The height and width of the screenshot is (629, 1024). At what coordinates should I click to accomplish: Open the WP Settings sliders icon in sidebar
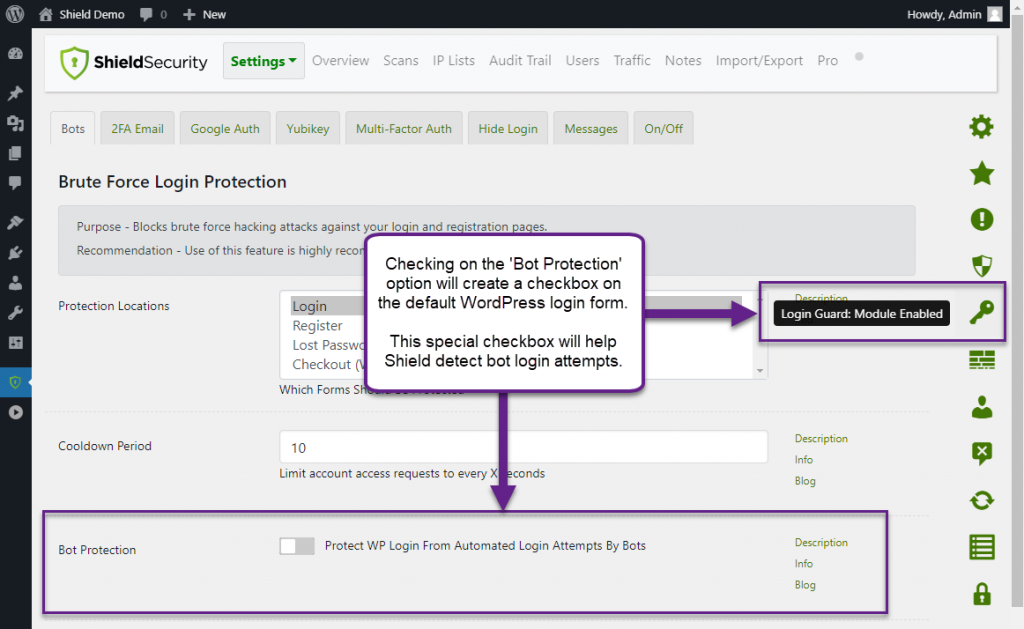(15, 342)
